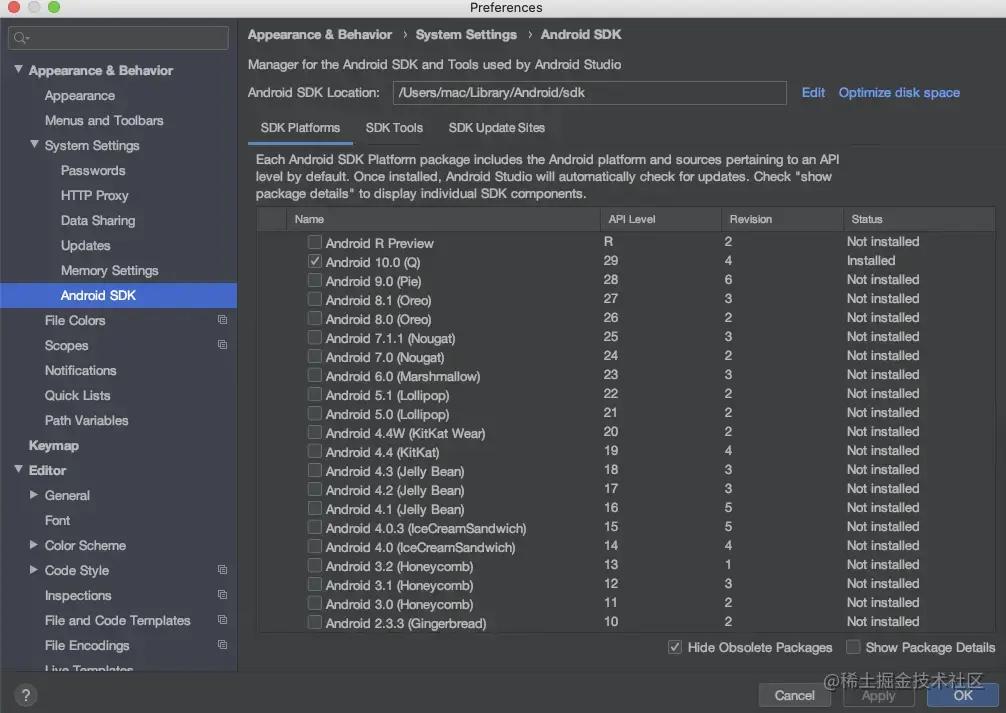Toggle Hide Obsolete Packages checkbox
Screen dimensions: 1006x713
pyautogui.click(x=675, y=647)
